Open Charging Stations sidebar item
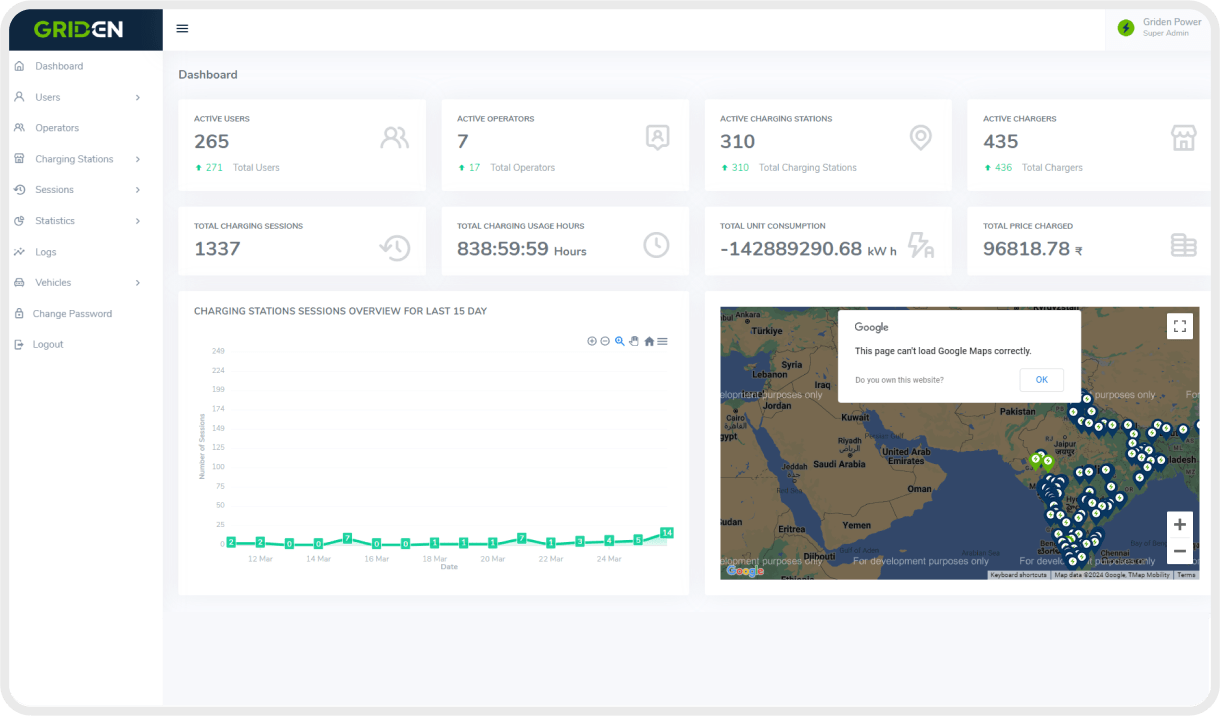This screenshot has height=716, width=1220. 74,159
